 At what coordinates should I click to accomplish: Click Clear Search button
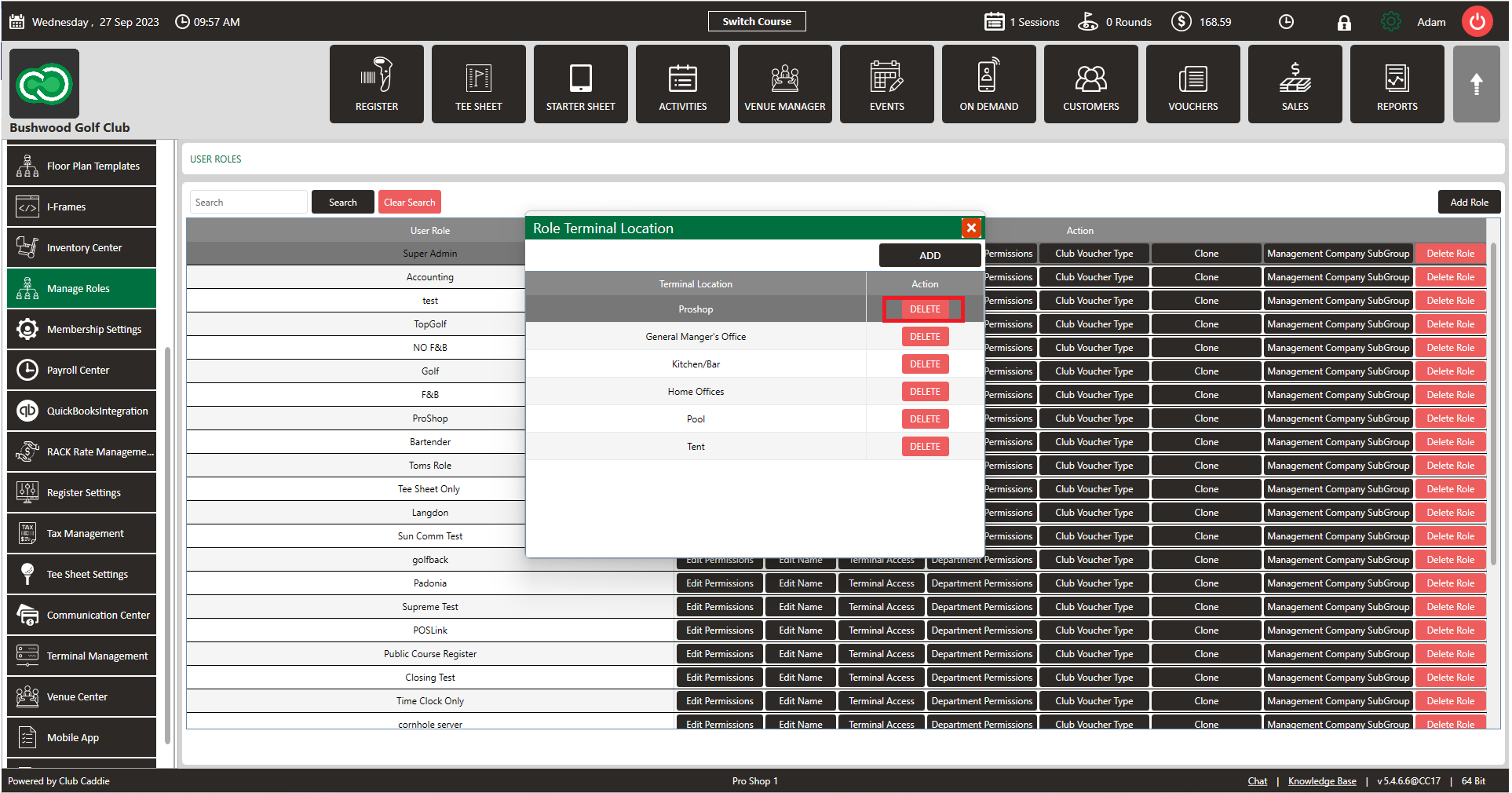pyautogui.click(x=409, y=202)
